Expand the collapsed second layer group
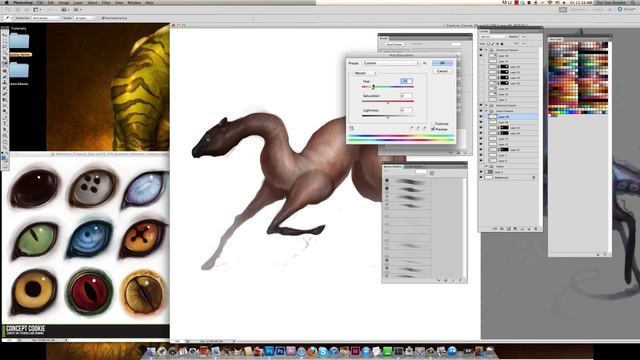Viewport: 640px width, 360px height. [x=486, y=105]
